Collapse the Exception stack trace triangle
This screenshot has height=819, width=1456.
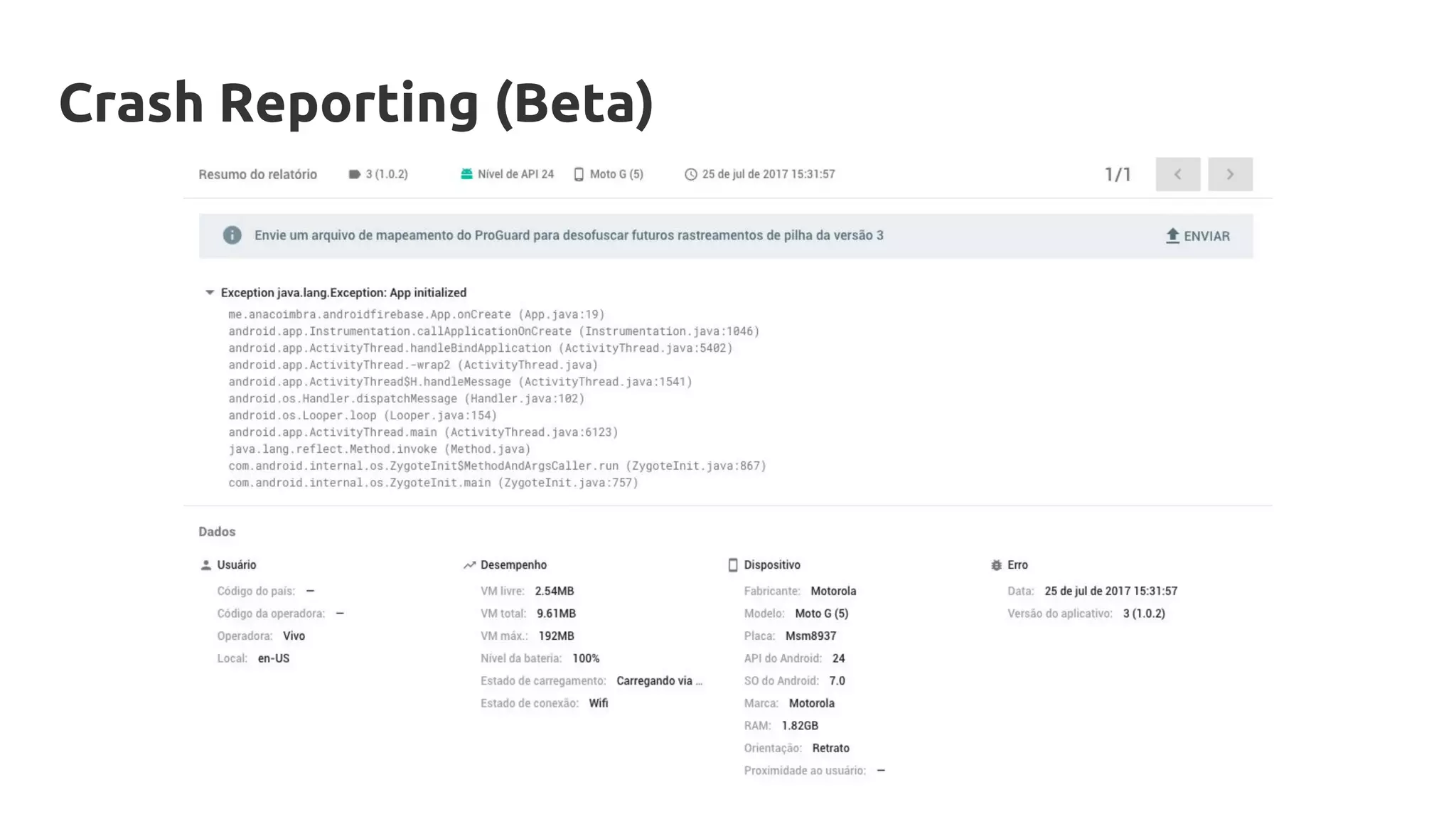[x=210, y=293]
